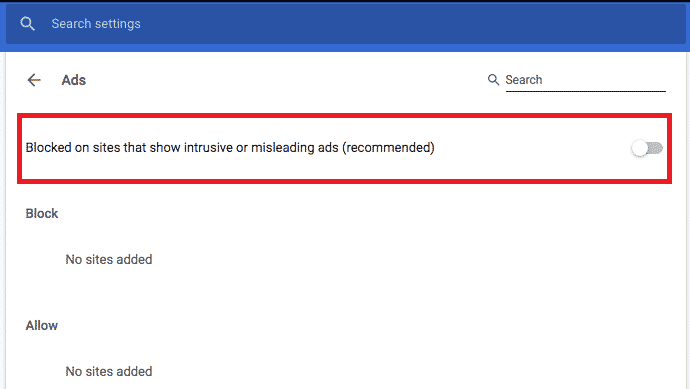Click the Ads page title
The image size is (690, 389).
(73, 80)
